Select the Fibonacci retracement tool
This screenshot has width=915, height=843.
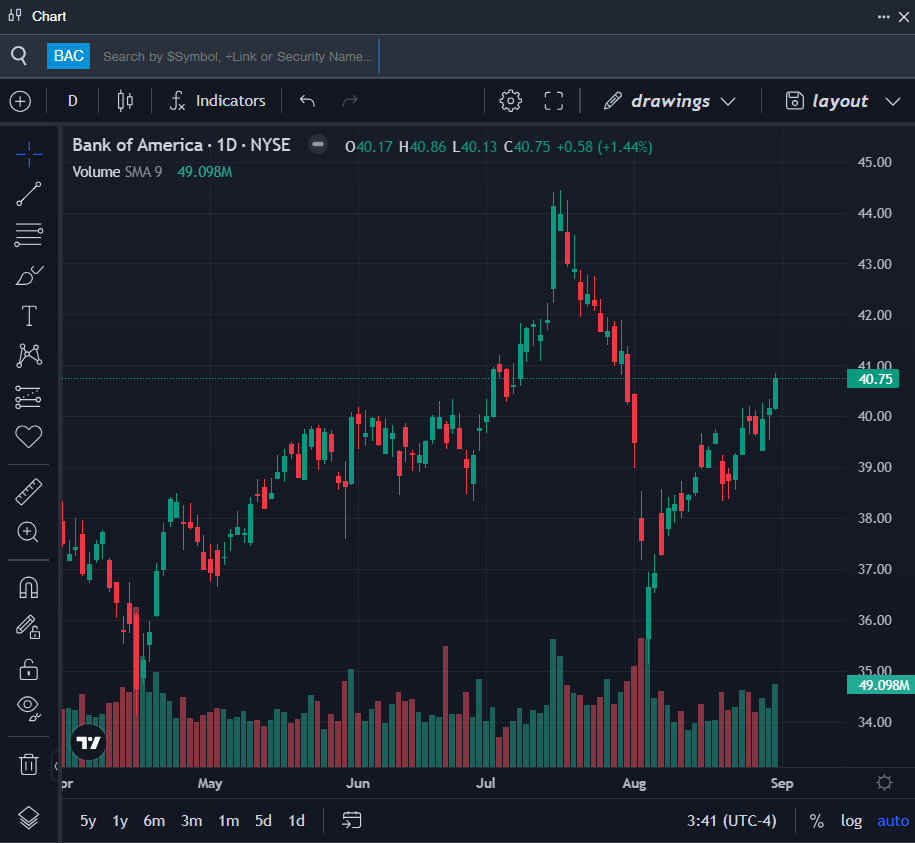(x=29, y=235)
